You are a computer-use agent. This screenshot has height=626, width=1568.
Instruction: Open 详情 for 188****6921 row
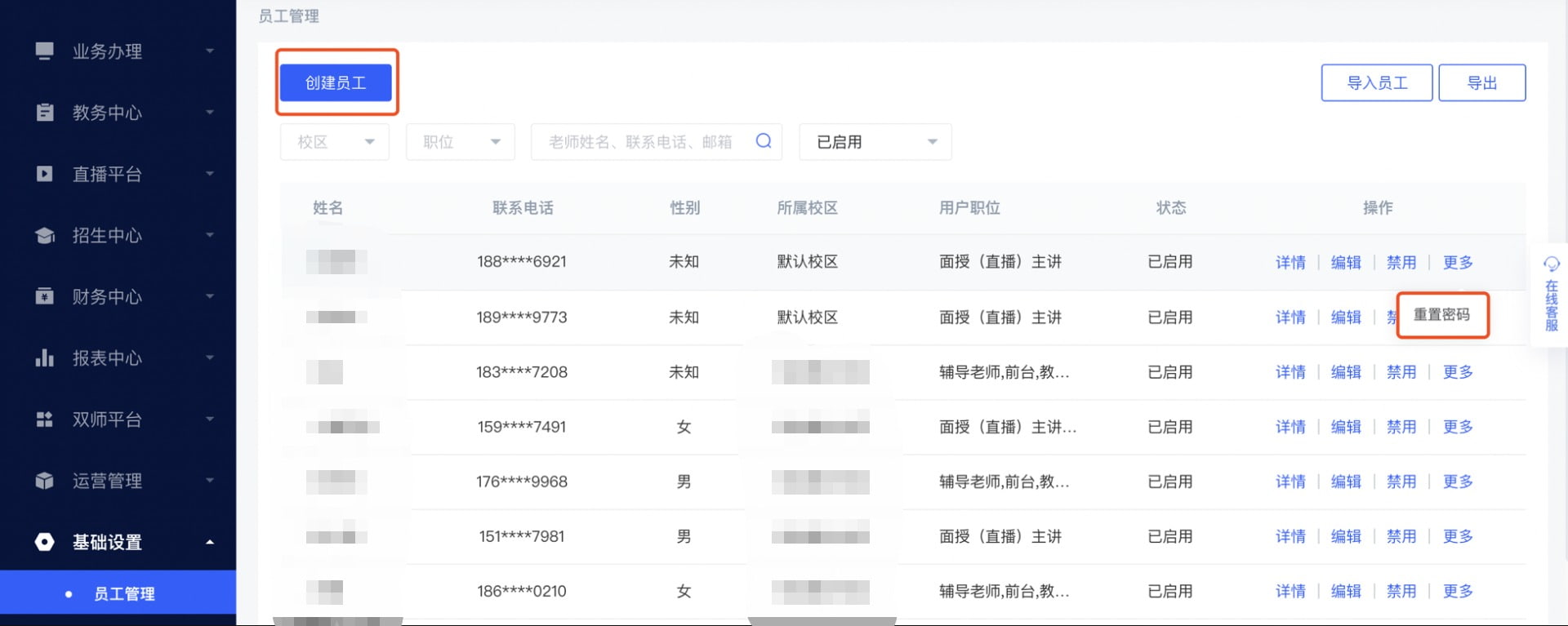[x=1291, y=263]
